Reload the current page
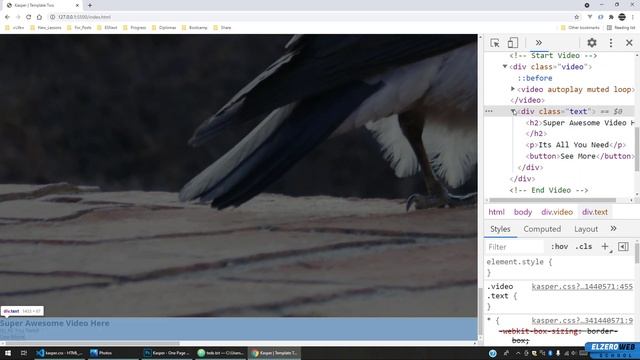Viewport: 640px width, 360px height. coord(29,17)
